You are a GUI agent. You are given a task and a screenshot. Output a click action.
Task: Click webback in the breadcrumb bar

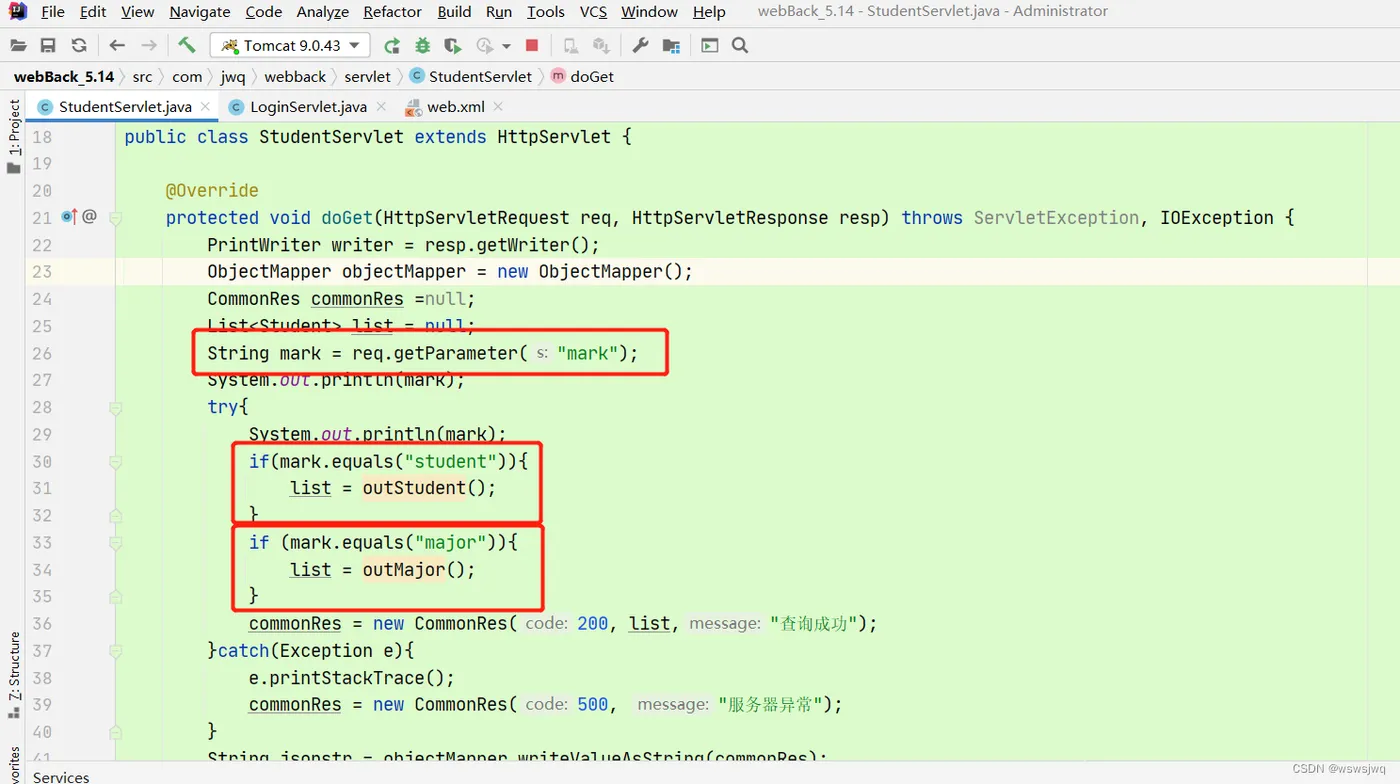(x=295, y=76)
